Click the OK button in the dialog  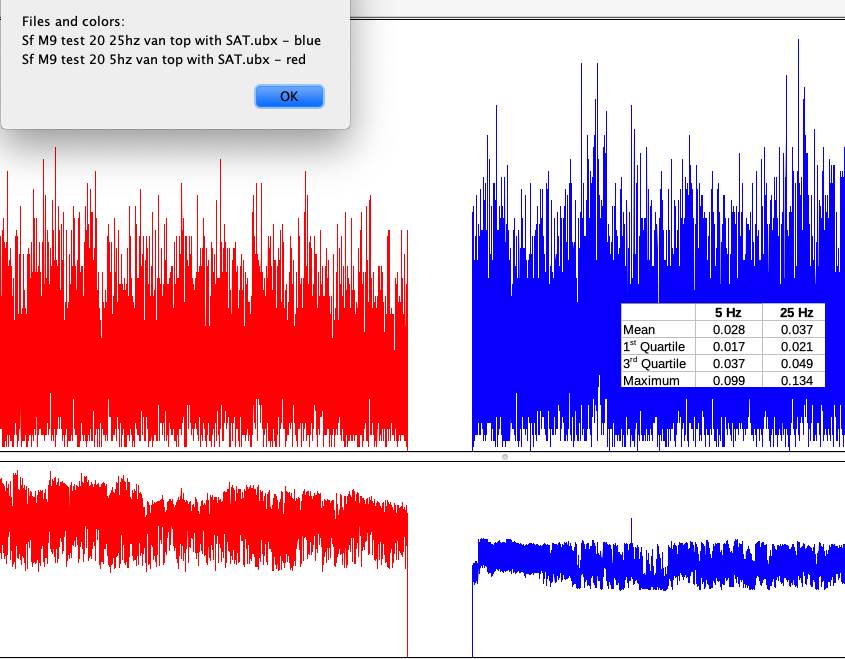tap(289, 96)
